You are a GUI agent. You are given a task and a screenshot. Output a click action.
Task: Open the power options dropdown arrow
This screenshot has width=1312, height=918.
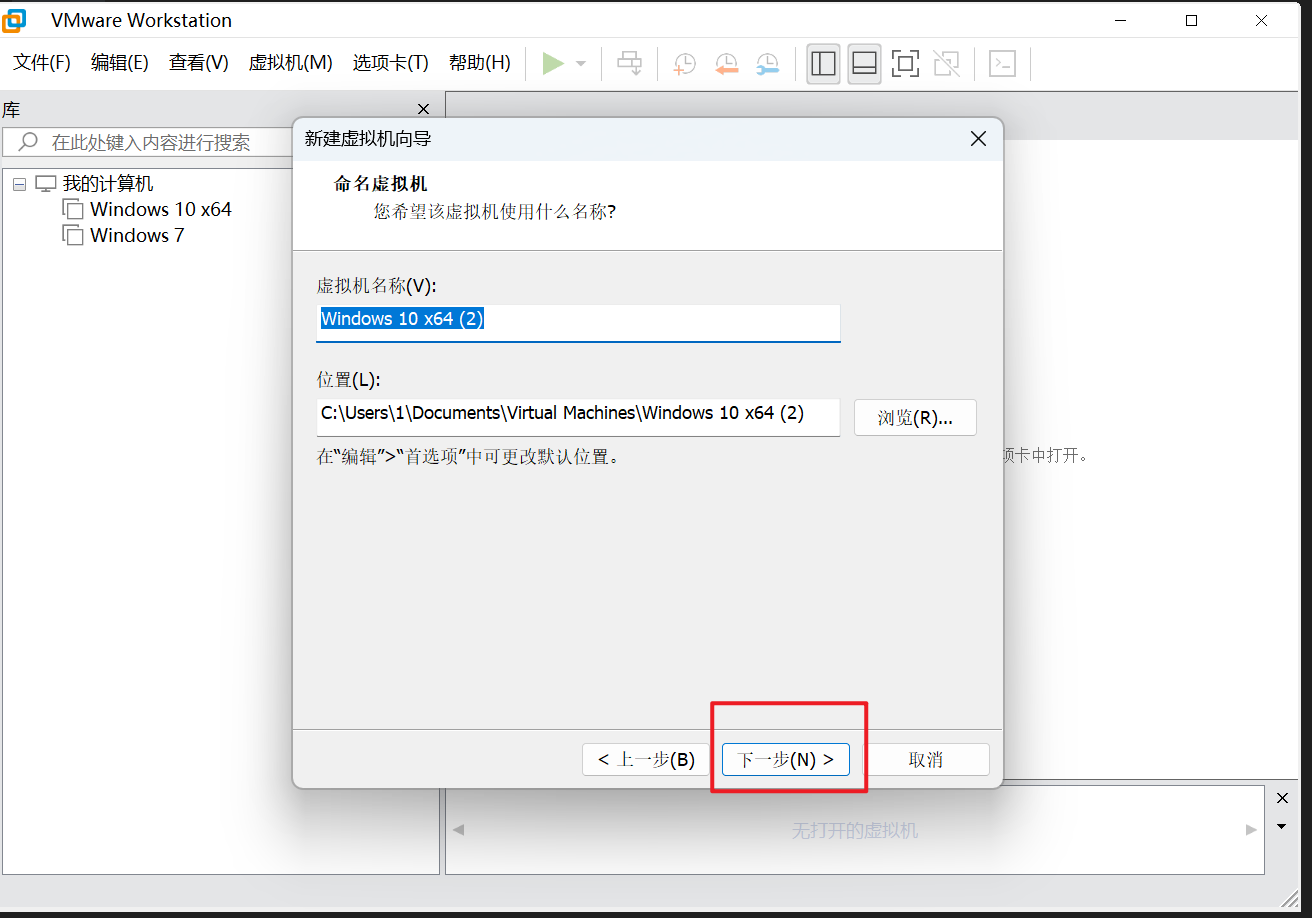tap(581, 64)
